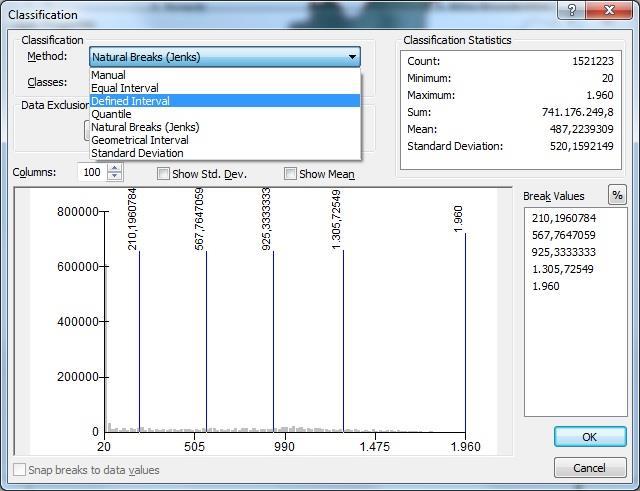Confirm with the OK button

pyautogui.click(x=590, y=437)
